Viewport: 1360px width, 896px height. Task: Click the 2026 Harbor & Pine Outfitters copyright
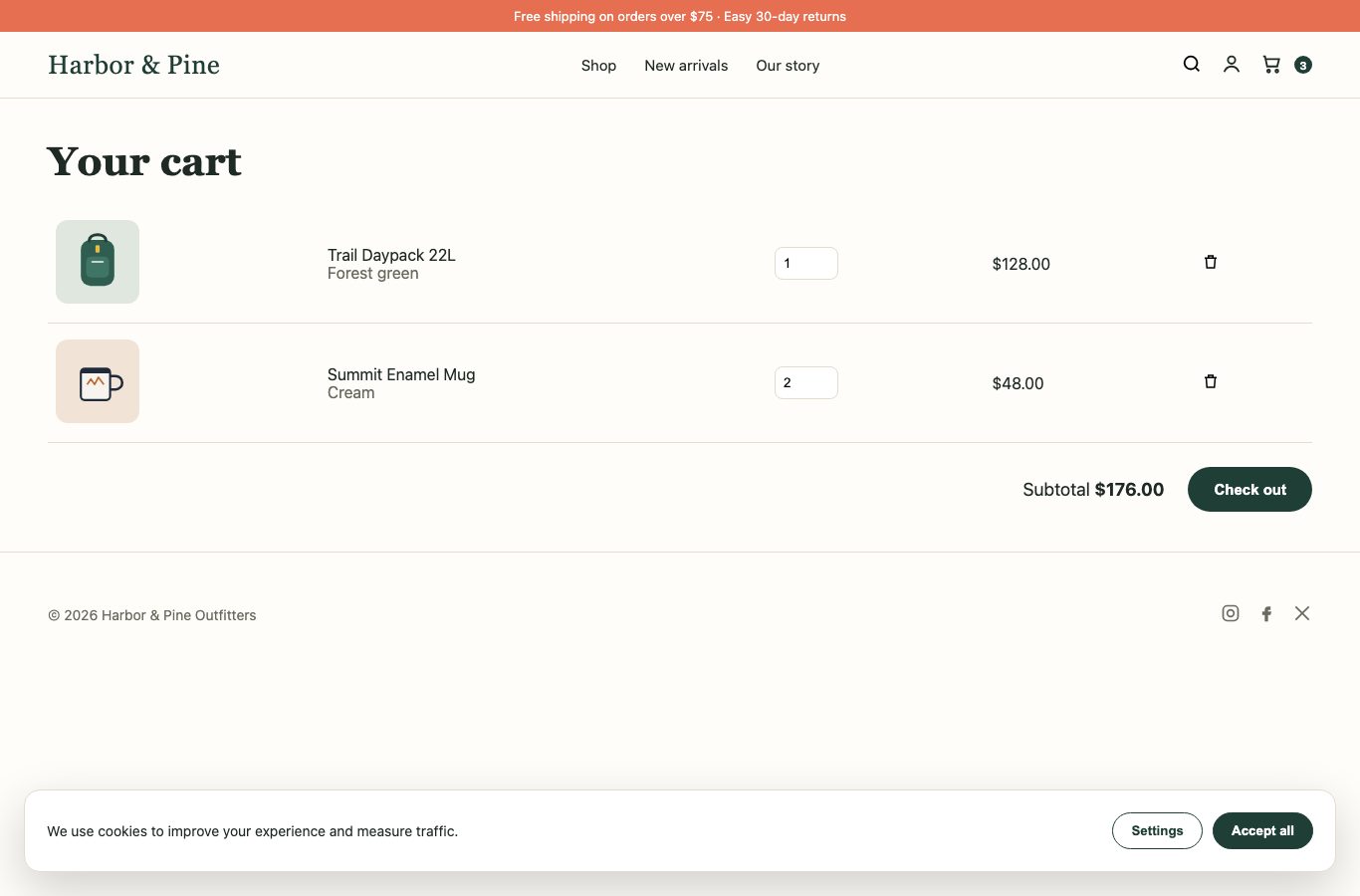152,615
